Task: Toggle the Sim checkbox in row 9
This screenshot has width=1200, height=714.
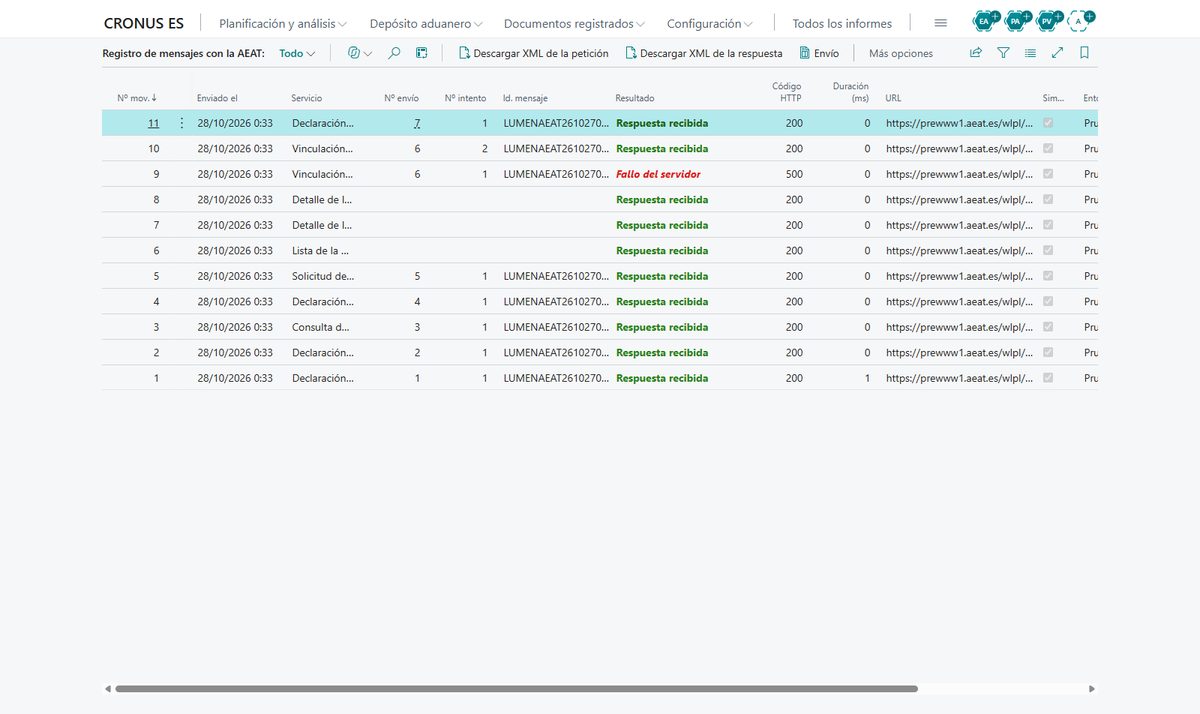Action: click(1048, 174)
